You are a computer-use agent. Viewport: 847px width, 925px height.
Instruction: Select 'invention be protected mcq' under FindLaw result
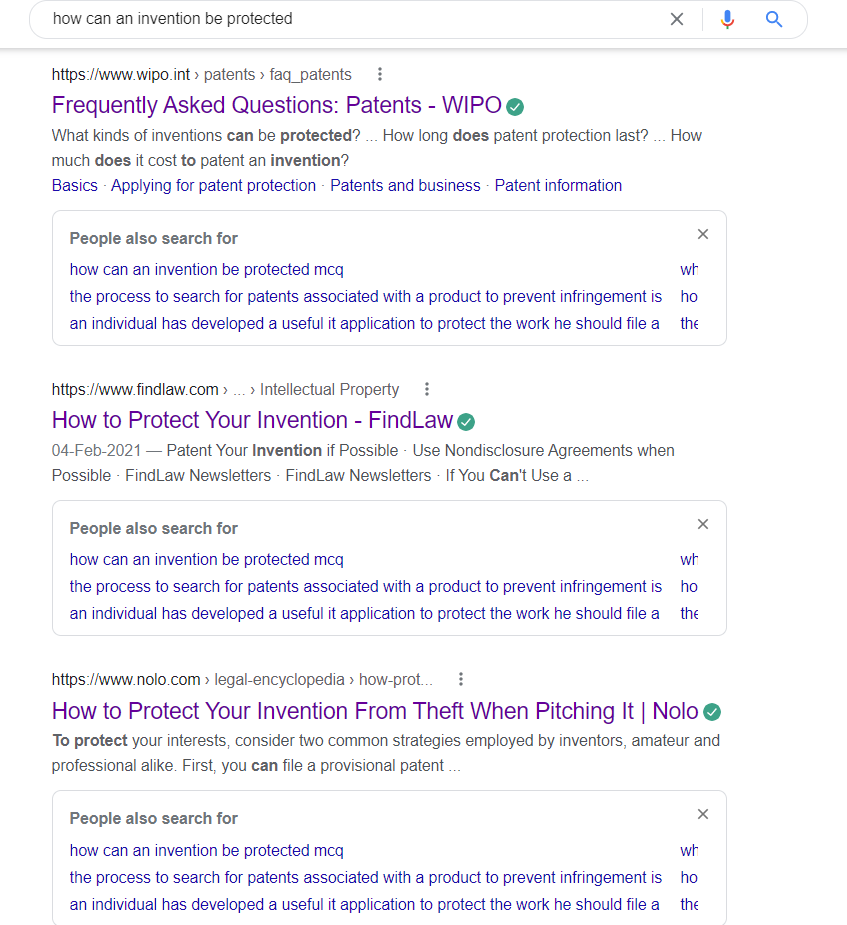click(x=206, y=560)
